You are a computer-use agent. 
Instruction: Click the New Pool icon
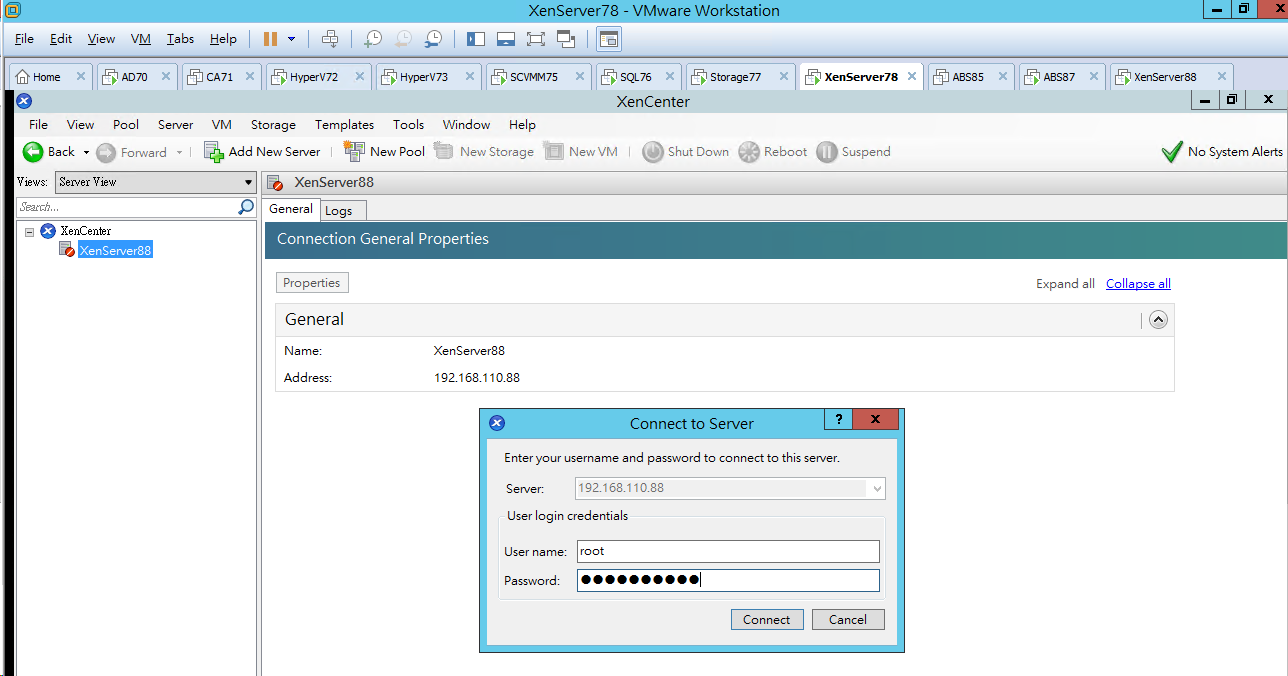(x=354, y=151)
